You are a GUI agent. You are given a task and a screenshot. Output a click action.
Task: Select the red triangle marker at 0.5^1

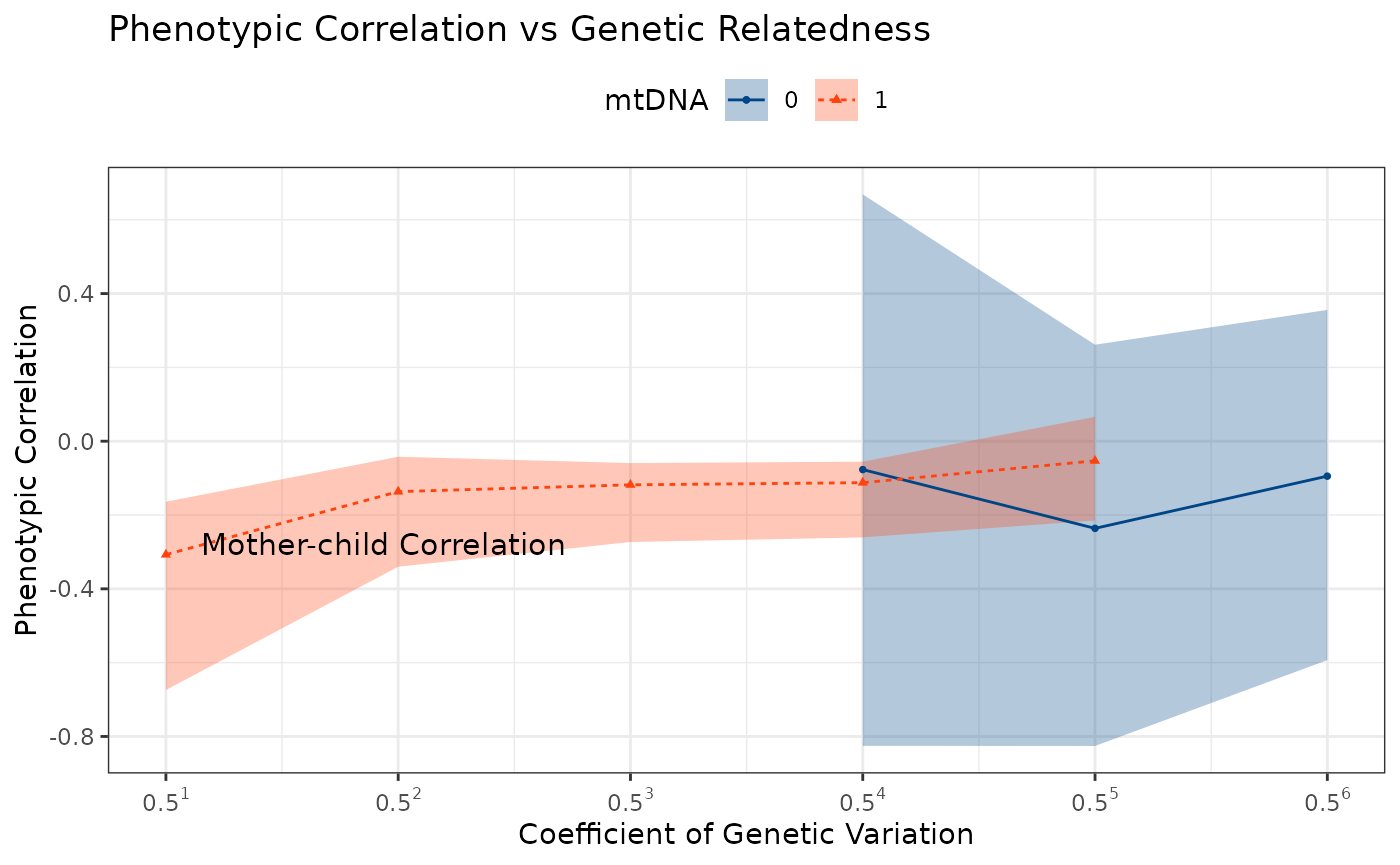click(x=166, y=553)
